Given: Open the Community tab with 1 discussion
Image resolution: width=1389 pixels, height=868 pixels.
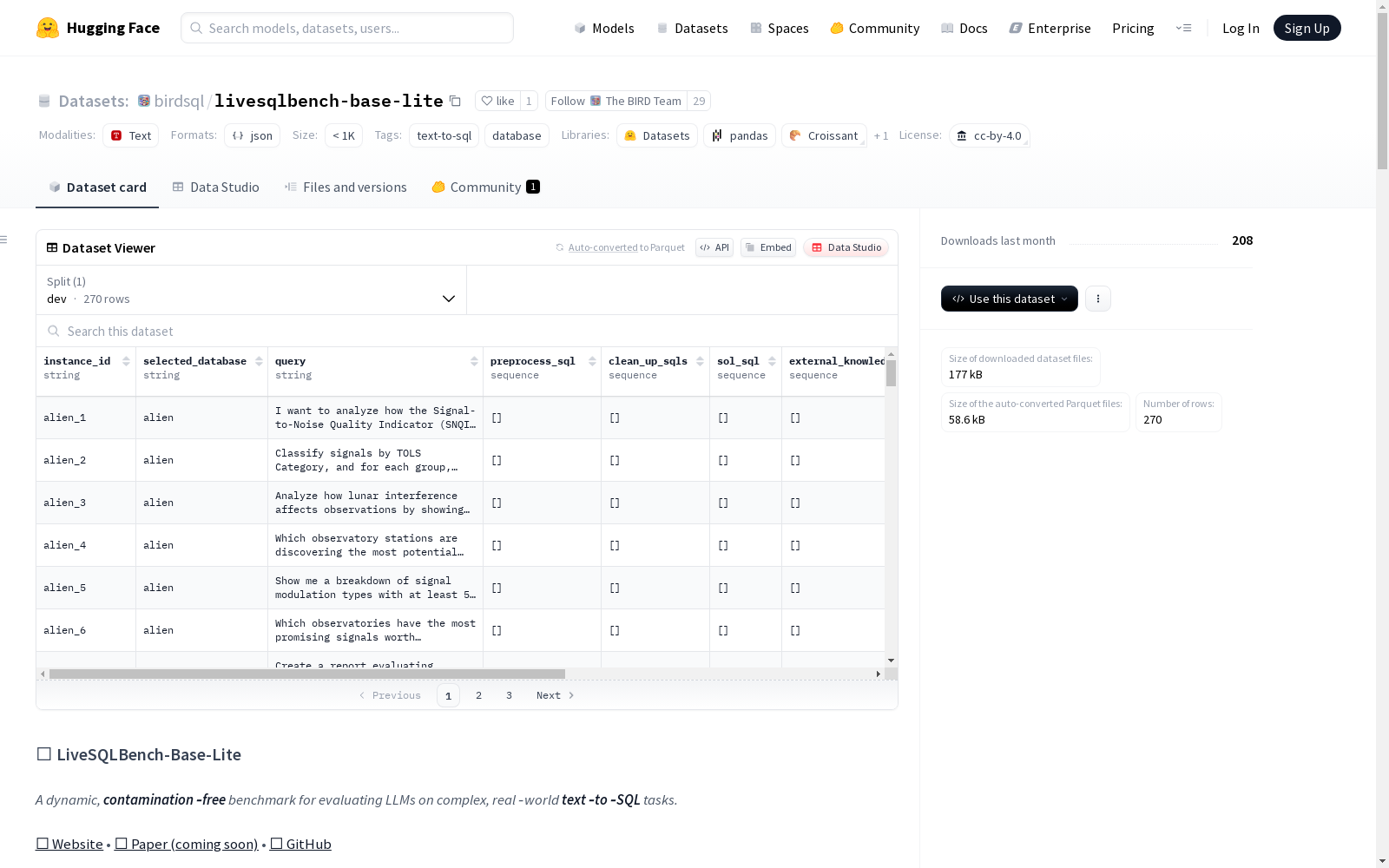Looking at the screenshot, I should 486,187.
